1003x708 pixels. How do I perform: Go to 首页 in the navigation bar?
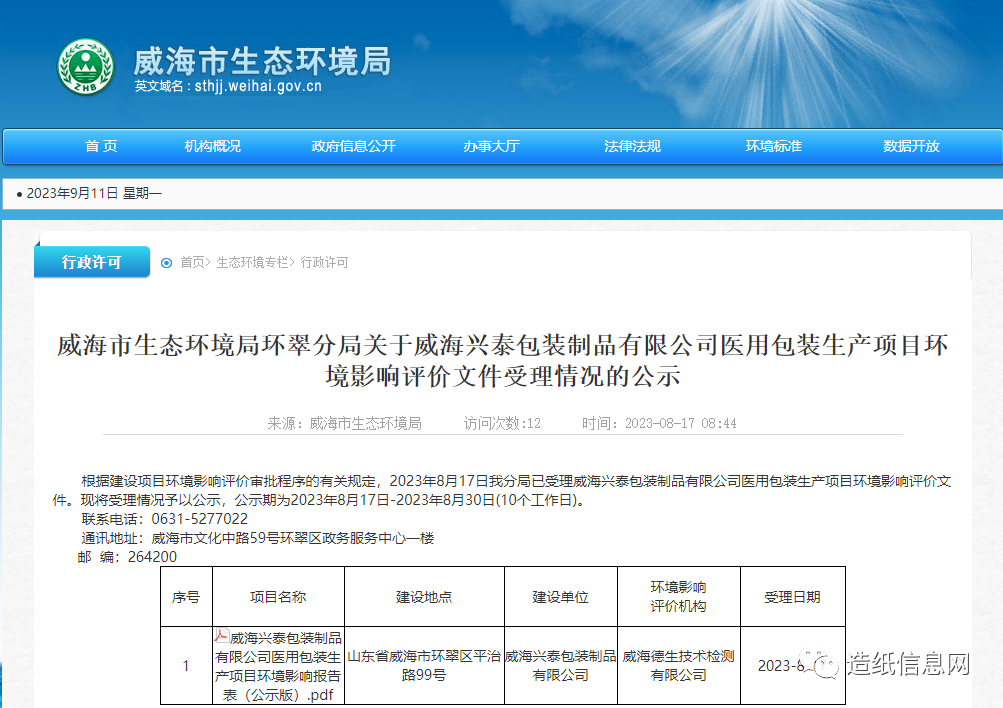click(101, 146)
